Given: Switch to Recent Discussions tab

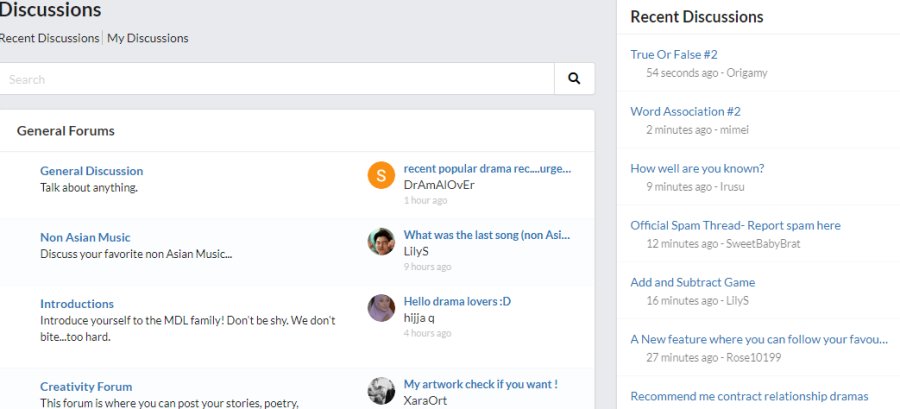Looking at the screenshot, I should tap(49, 38).
